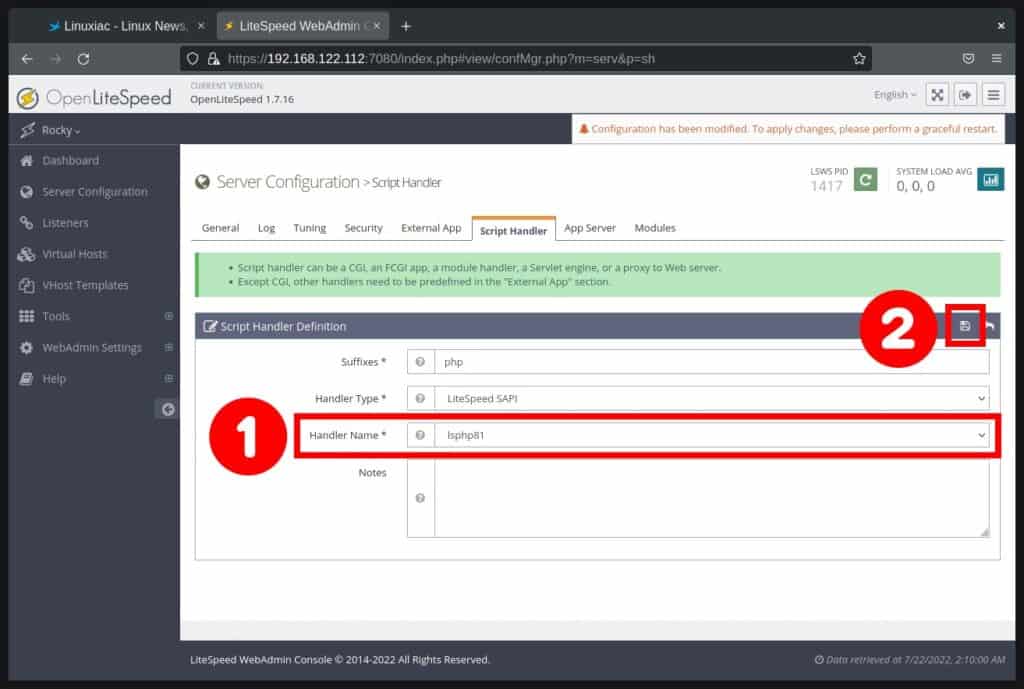Image resolution: width=1024 pixels, height=689 pixels.
Task: Click the browser reload button
Action: click(x=83, y=59)
